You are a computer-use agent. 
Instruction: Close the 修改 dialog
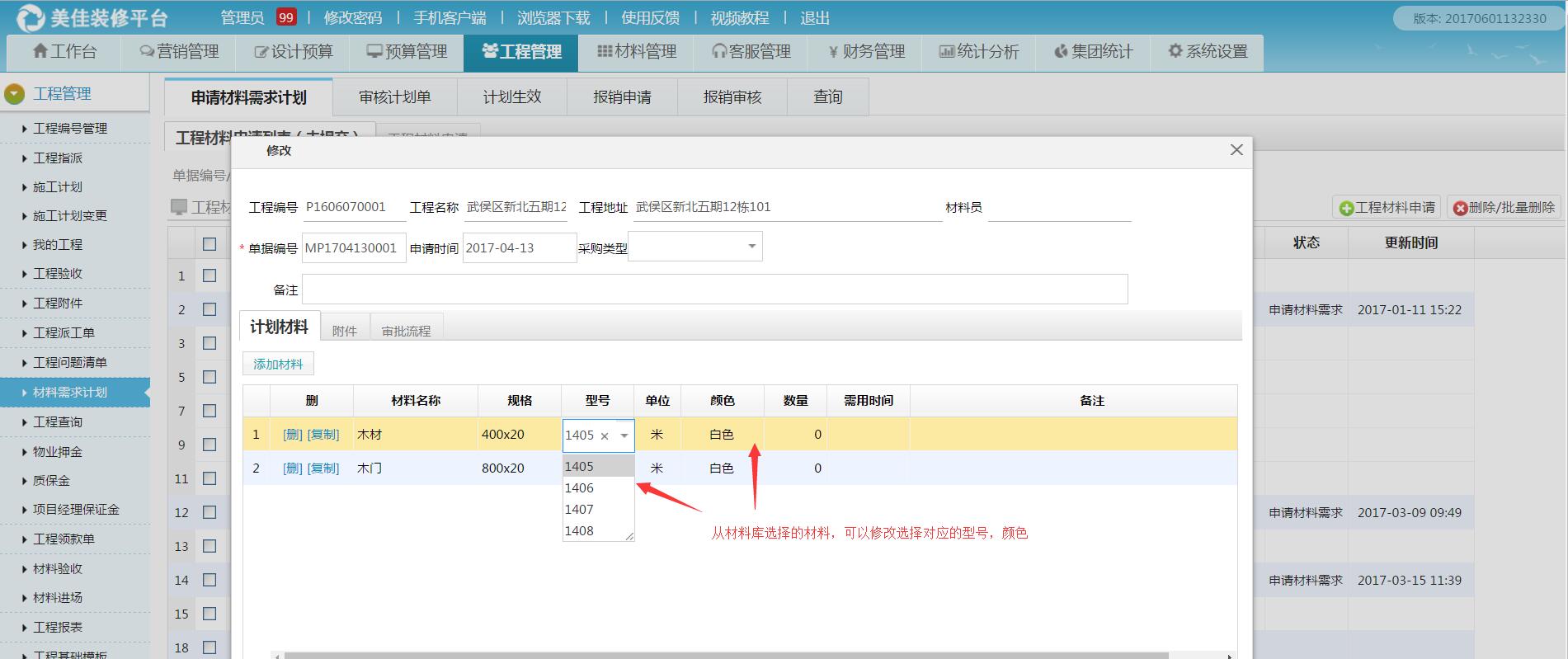pos(1236,149)
